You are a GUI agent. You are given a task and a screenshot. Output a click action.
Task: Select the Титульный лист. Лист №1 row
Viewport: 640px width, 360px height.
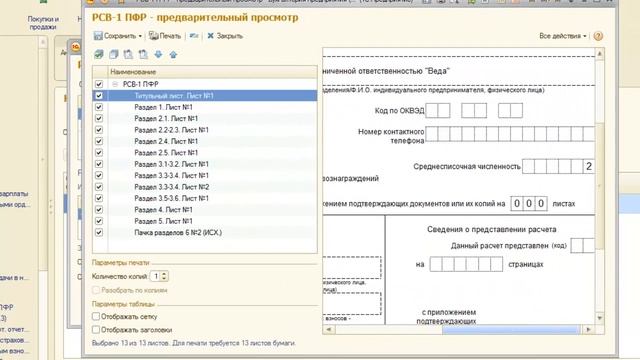(x=205, y=96)
